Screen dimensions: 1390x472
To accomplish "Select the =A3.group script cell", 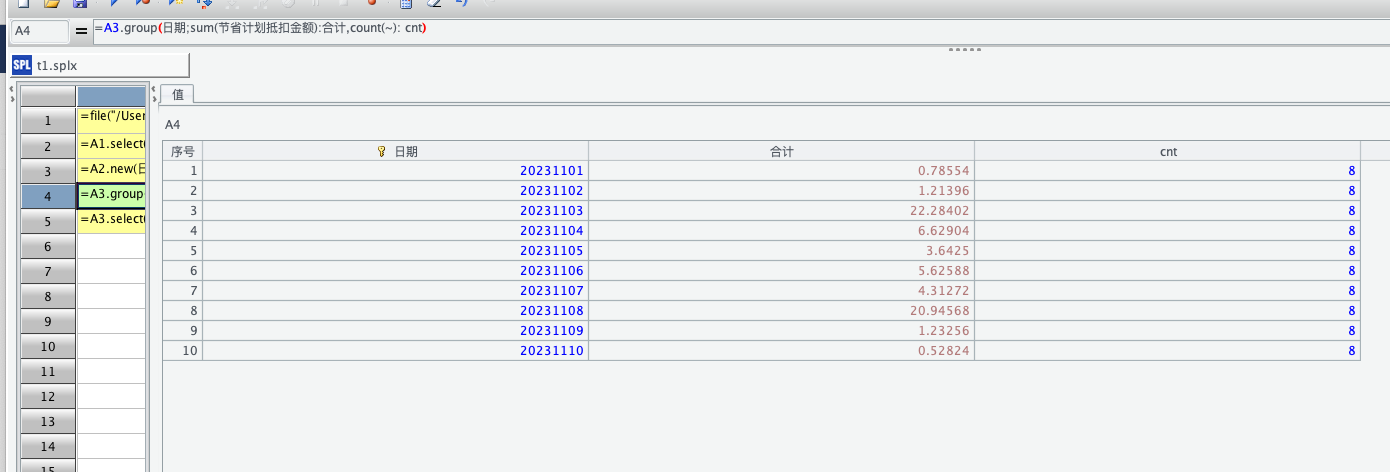I will coord(112,196).
